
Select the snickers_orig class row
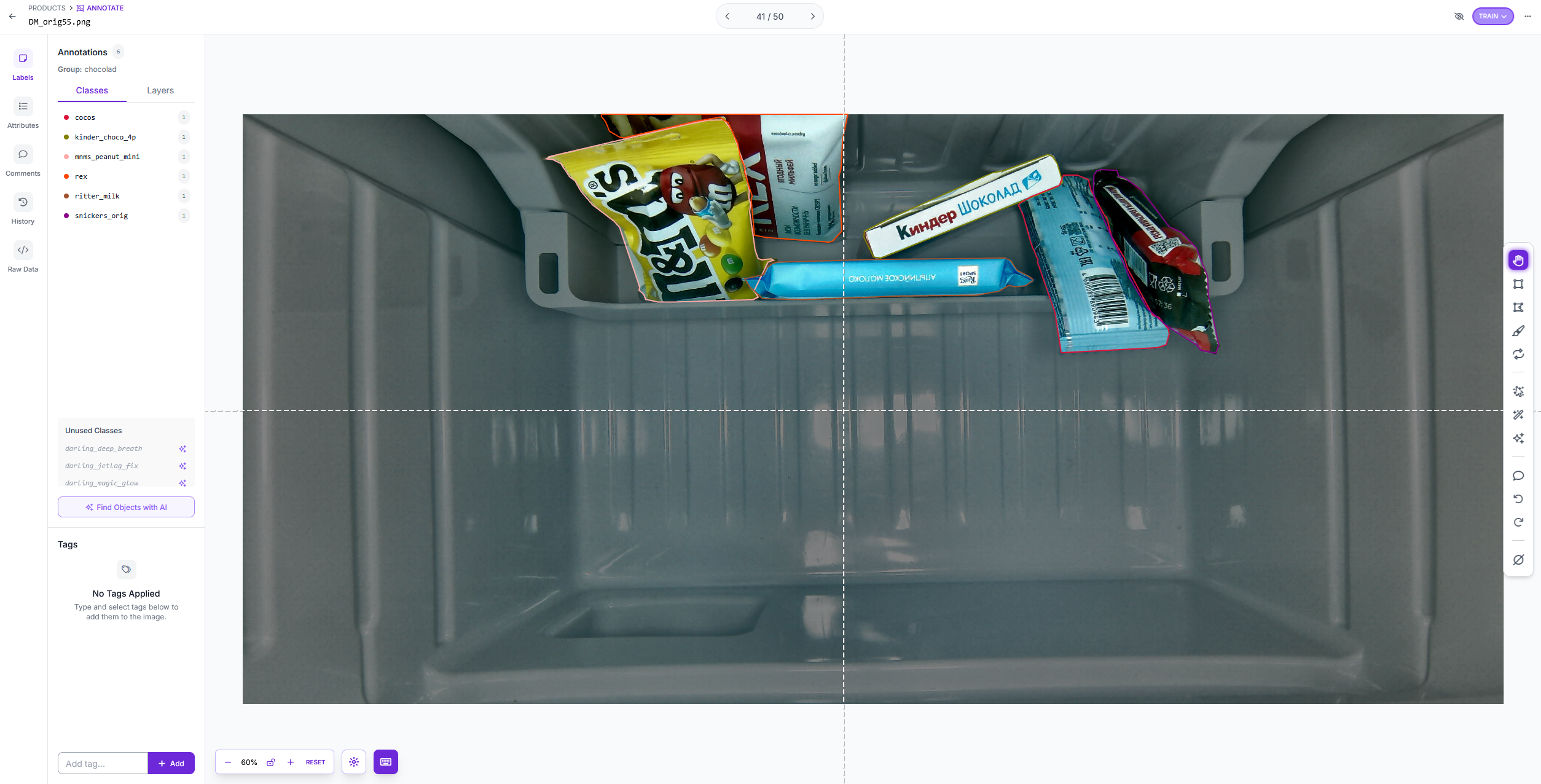coord(126,216)
